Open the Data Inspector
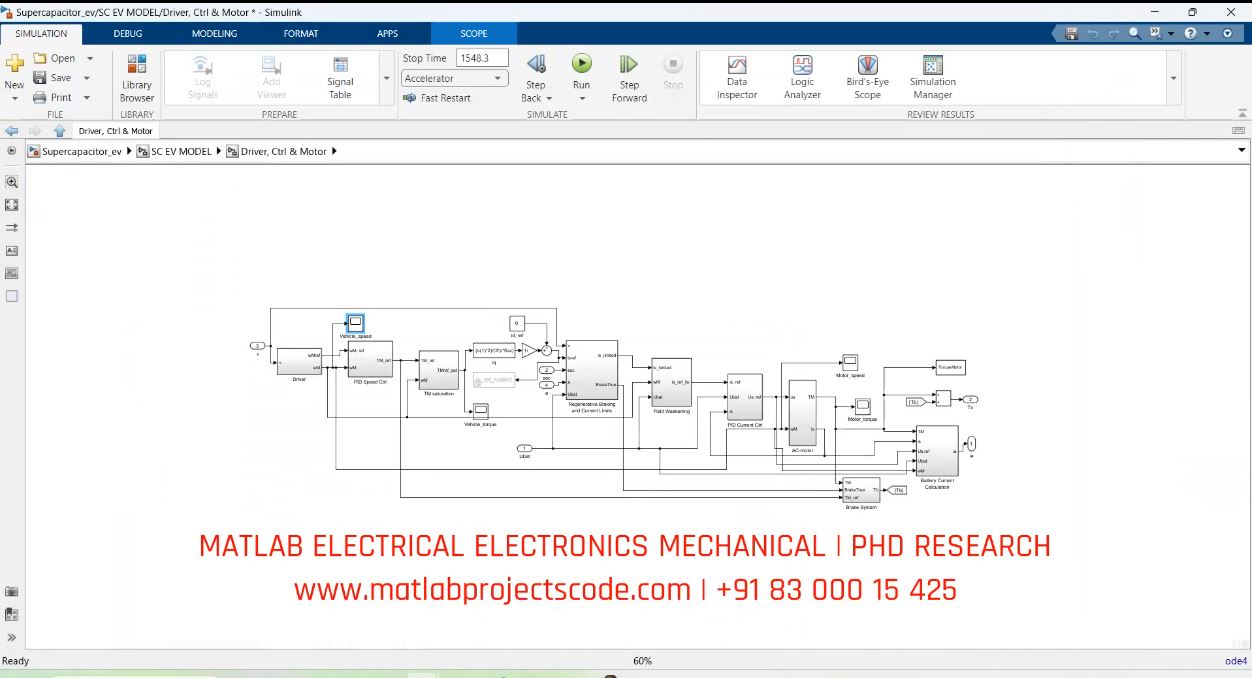 (x=737, y=78)
